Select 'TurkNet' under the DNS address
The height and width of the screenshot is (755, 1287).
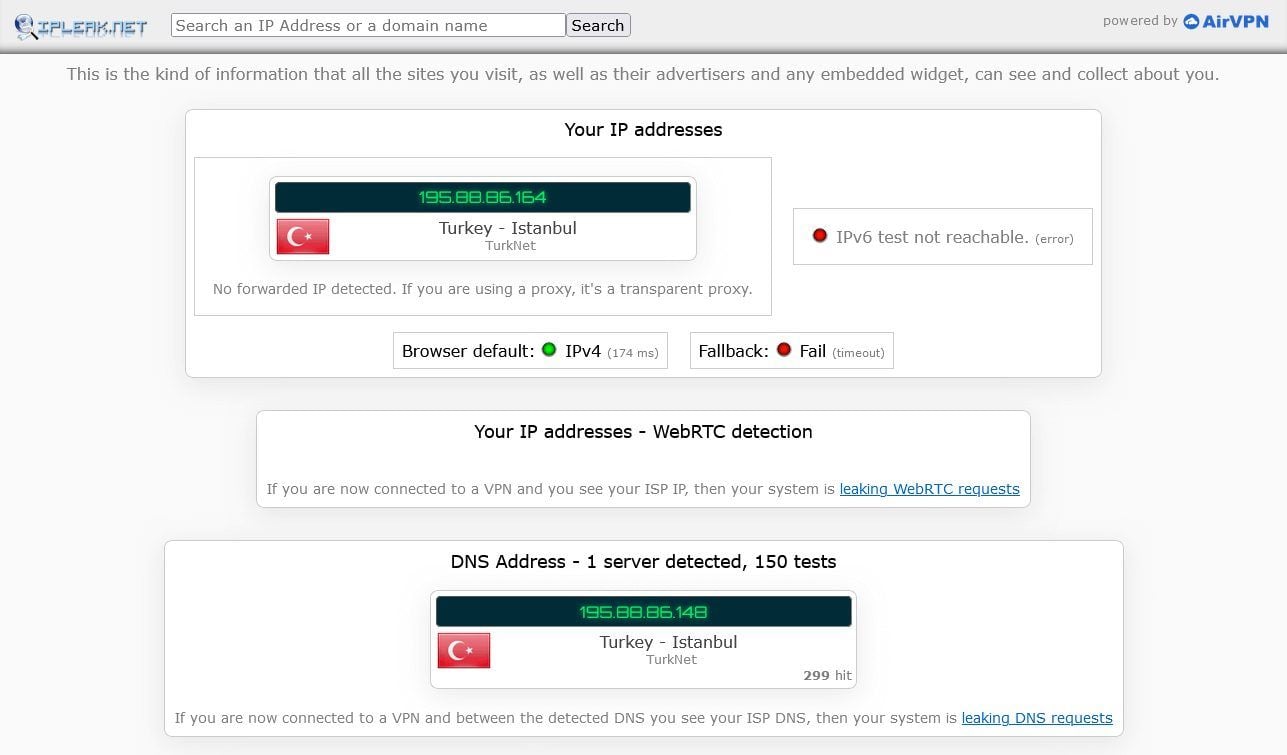pos(672,660)
